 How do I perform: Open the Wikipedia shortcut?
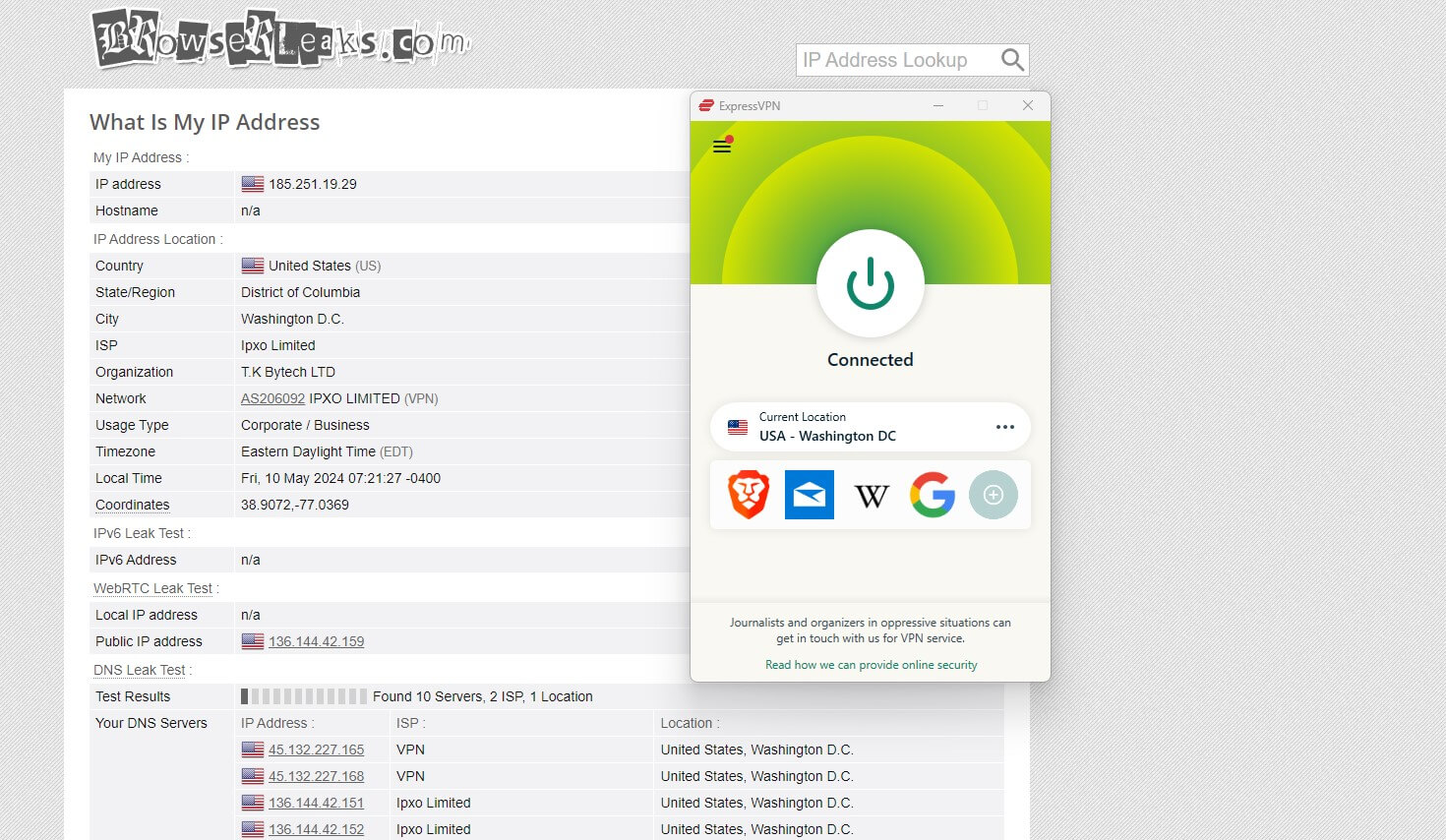point(872,496)
